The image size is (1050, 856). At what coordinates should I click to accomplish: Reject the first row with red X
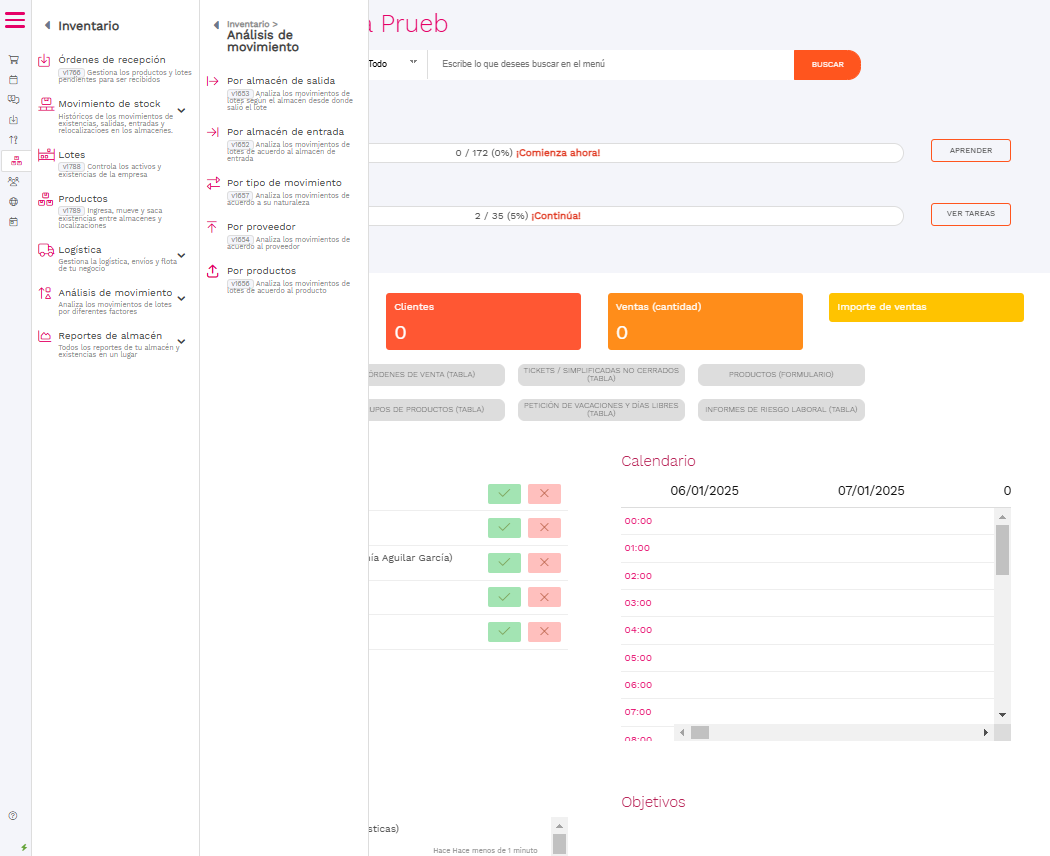pyautogui.click(x=544, y=494)
